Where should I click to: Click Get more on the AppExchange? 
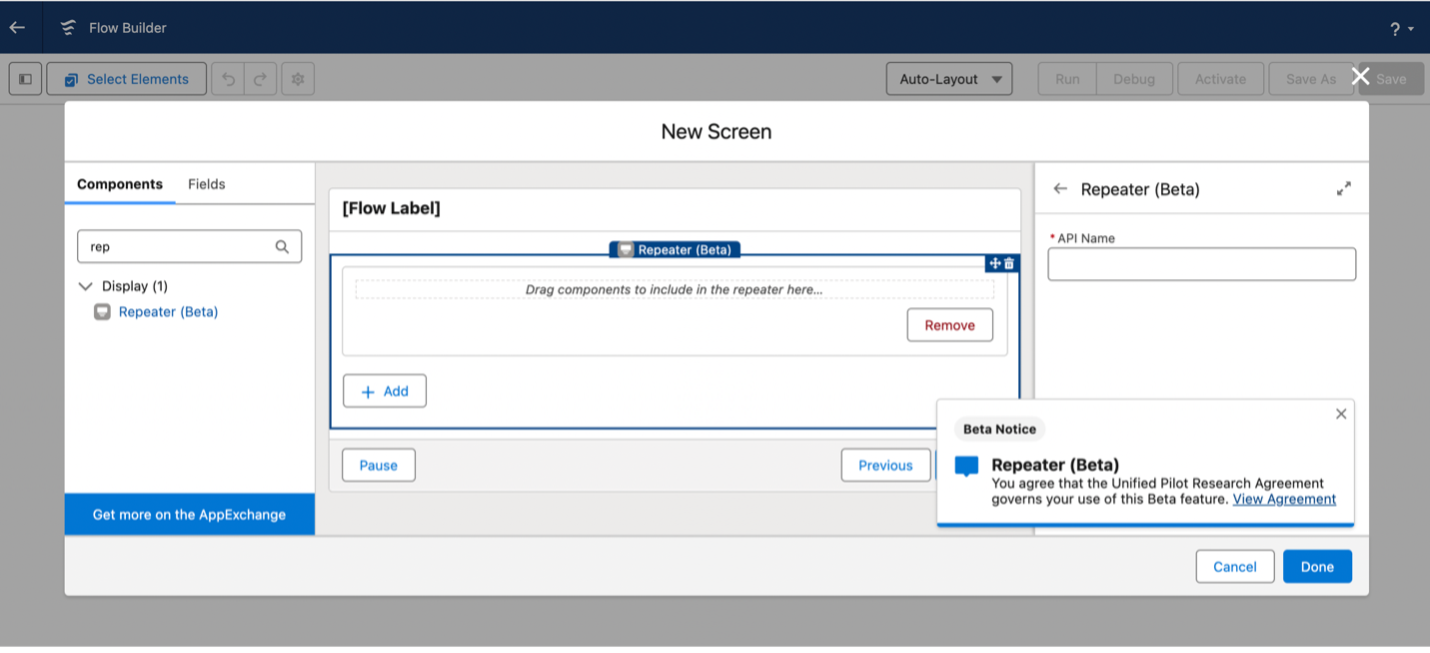coord(189,514)
